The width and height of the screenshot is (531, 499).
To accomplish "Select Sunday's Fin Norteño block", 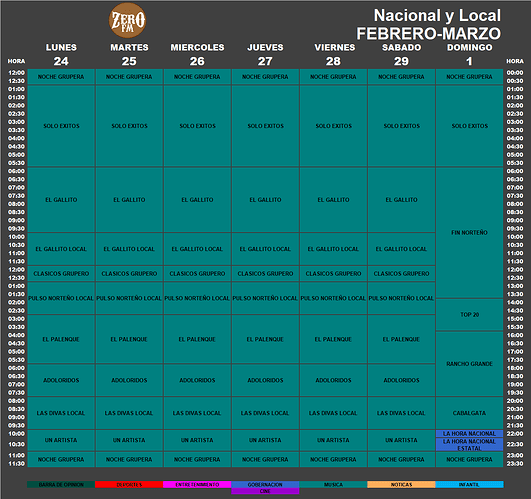I will point(469,233).
